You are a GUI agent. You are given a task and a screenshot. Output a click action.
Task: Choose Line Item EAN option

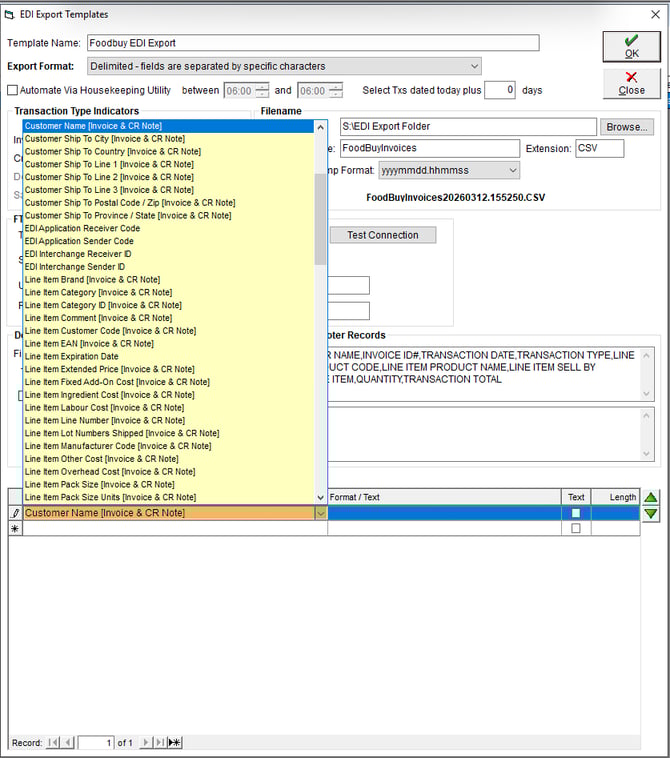click(168, 344)
